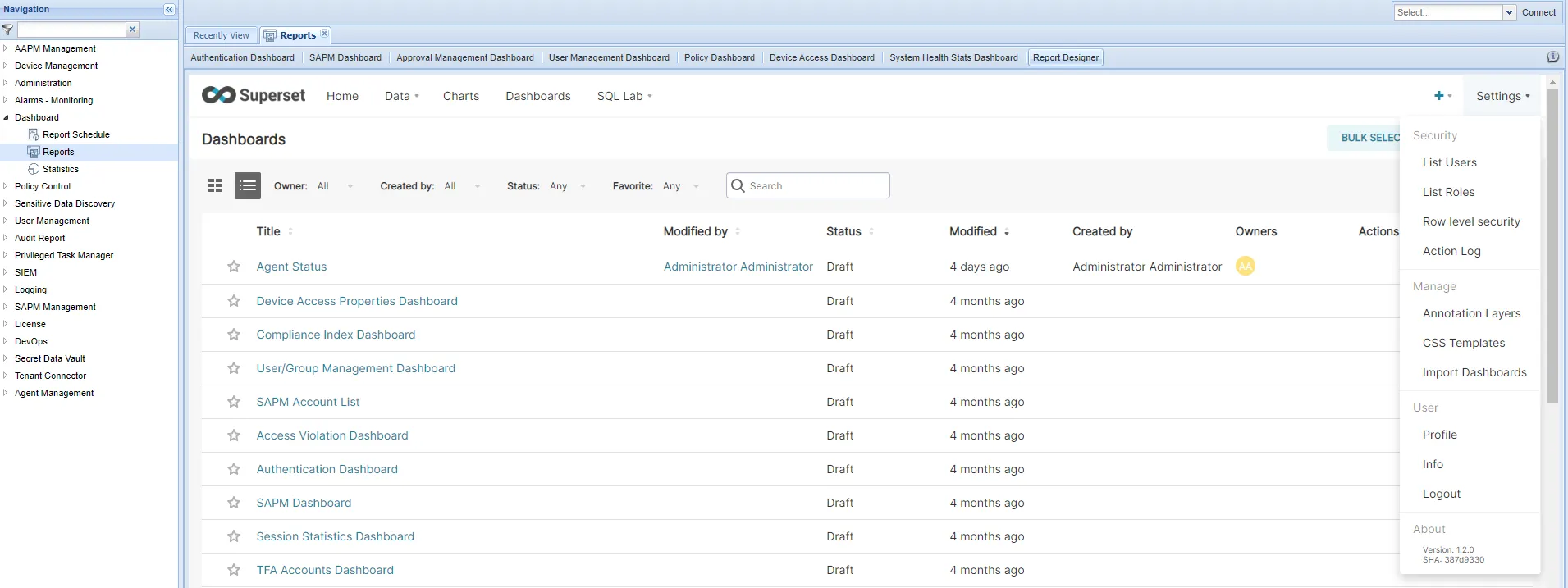The width and height of the screenshot is (1568, 588).
Task: Select Statistics in the navigation tree
Action: (x=61, y=169)
